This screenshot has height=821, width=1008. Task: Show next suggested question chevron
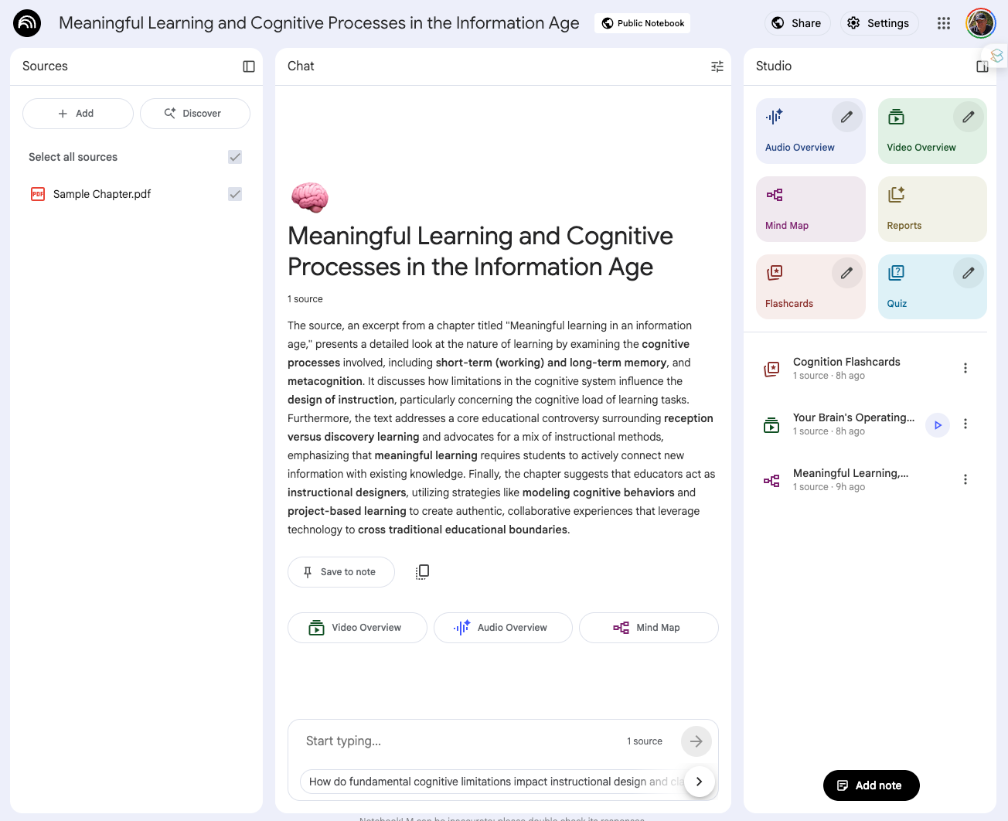click(699, 782)
